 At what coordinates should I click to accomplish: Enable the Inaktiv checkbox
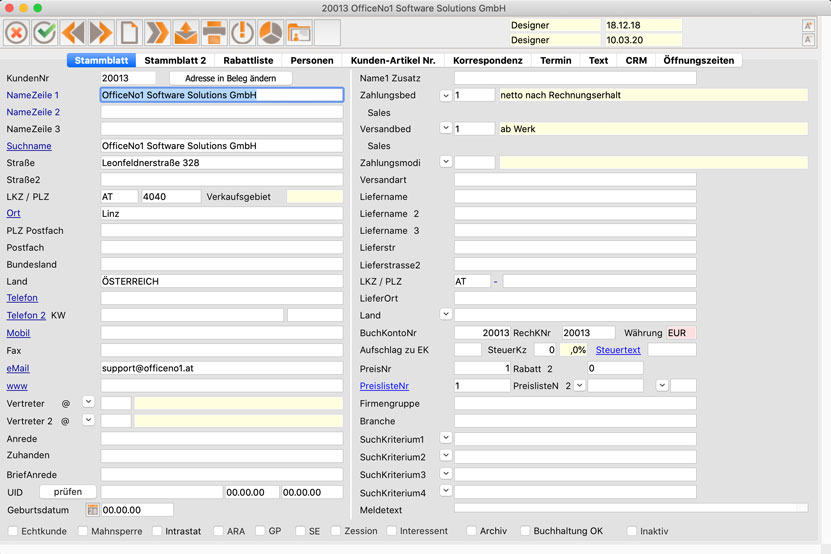pos(631,531)
